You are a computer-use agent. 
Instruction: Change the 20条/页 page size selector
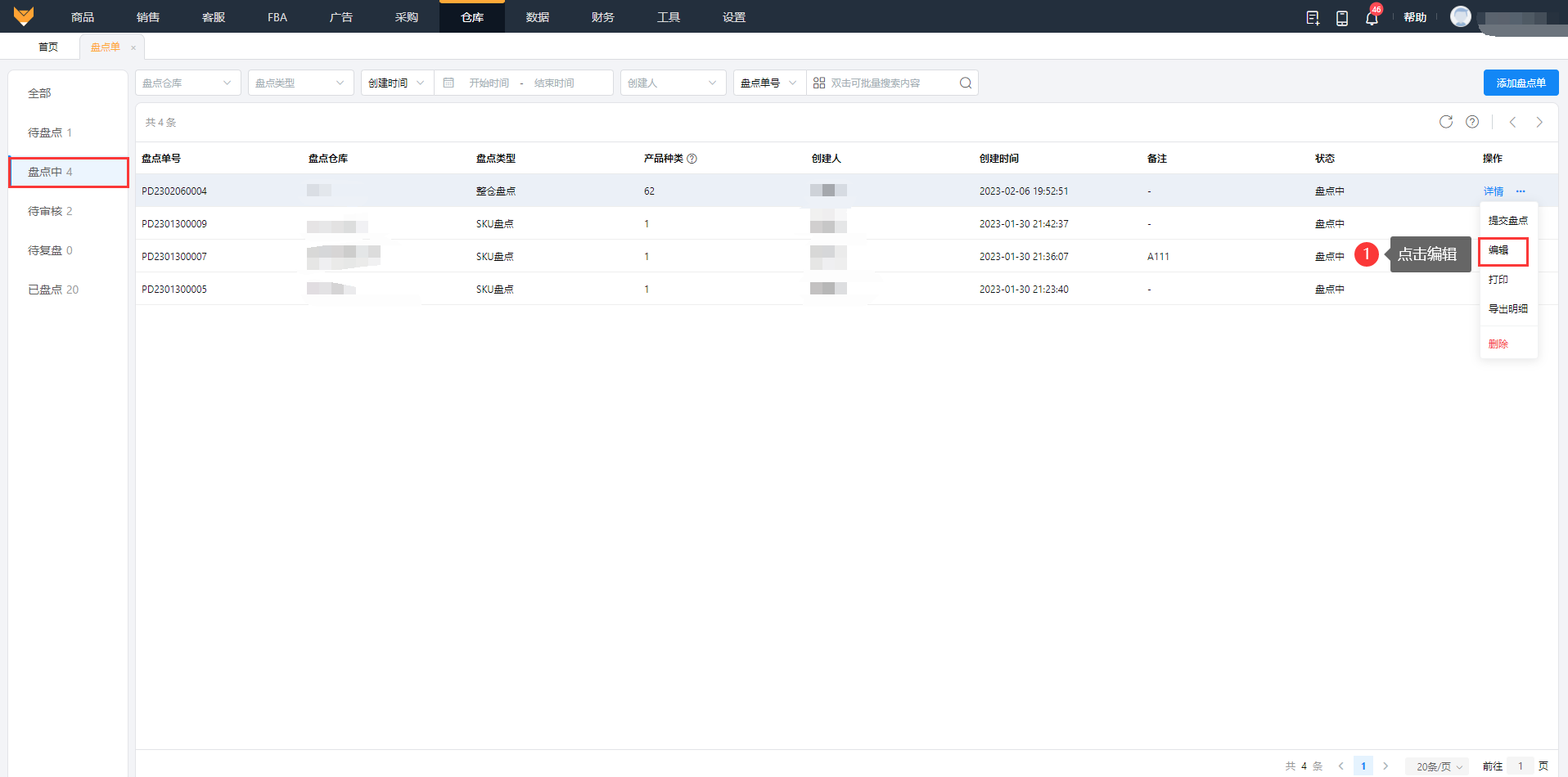pyautogui.click(x=1439, y=766)
